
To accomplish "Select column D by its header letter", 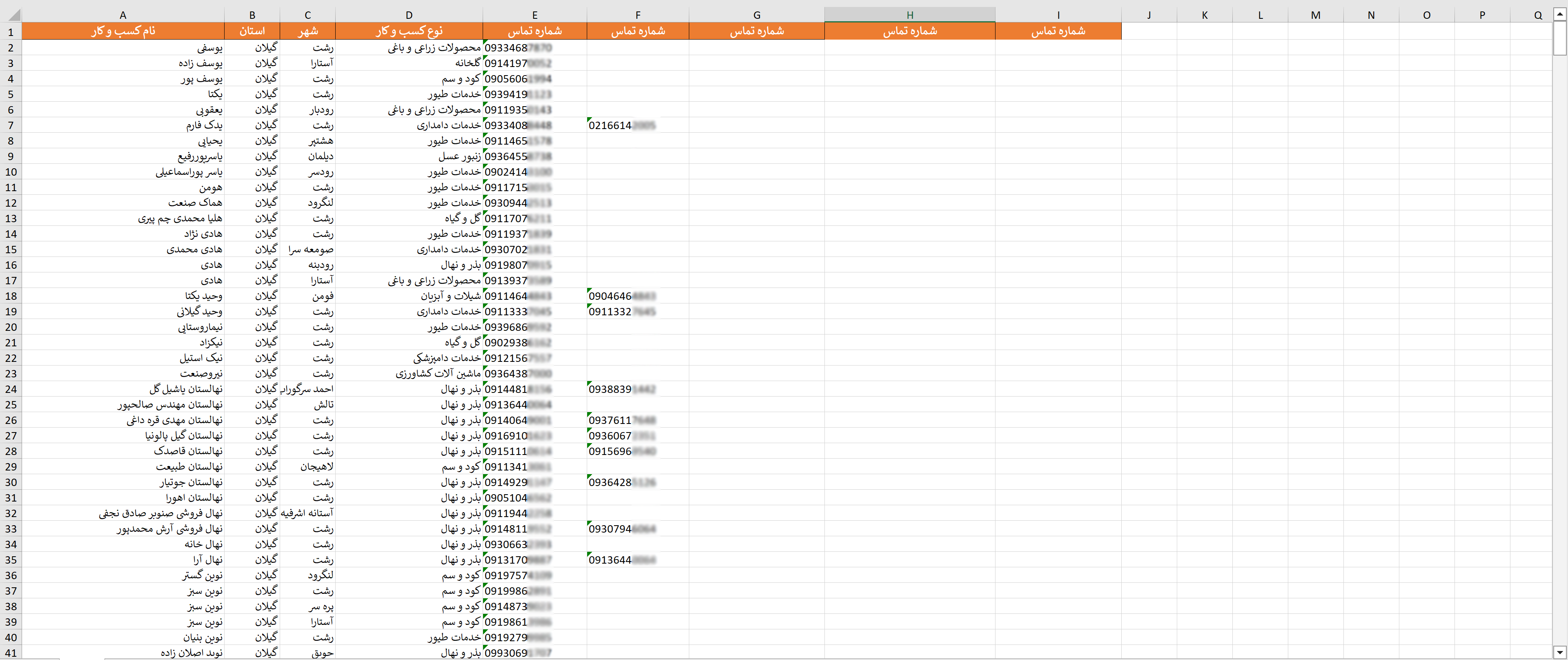I will click(x=409, y=15).
